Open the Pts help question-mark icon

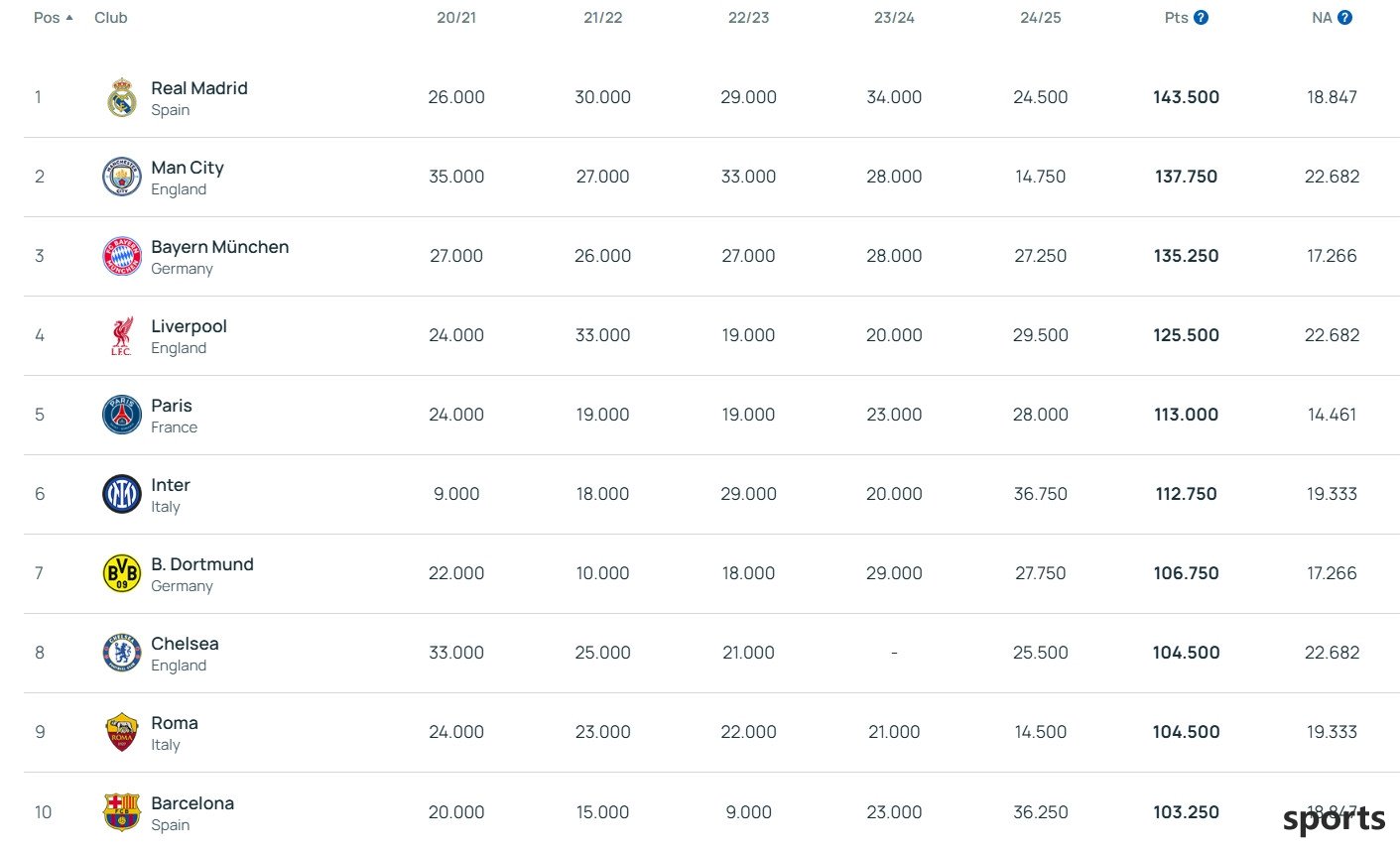[1201, 18]
